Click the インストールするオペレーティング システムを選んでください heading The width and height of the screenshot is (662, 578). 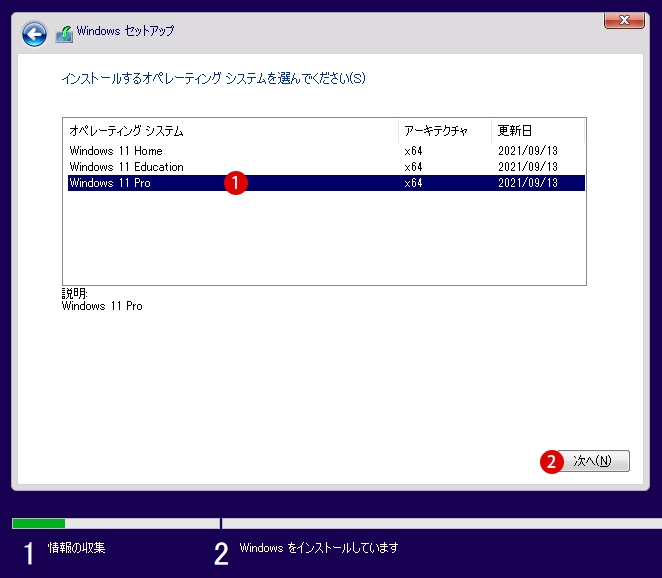pyautogui.click(x=214, y=79)
